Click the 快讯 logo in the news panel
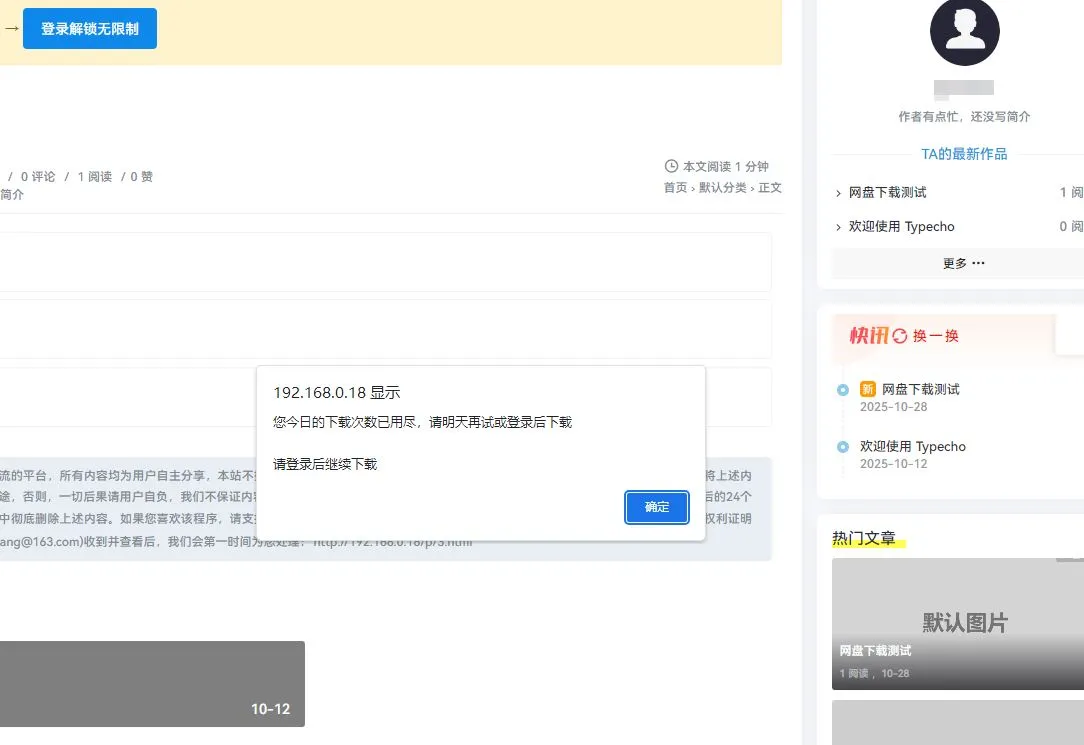The width and height of the screenshot is (1084, 745). (868, 336)
